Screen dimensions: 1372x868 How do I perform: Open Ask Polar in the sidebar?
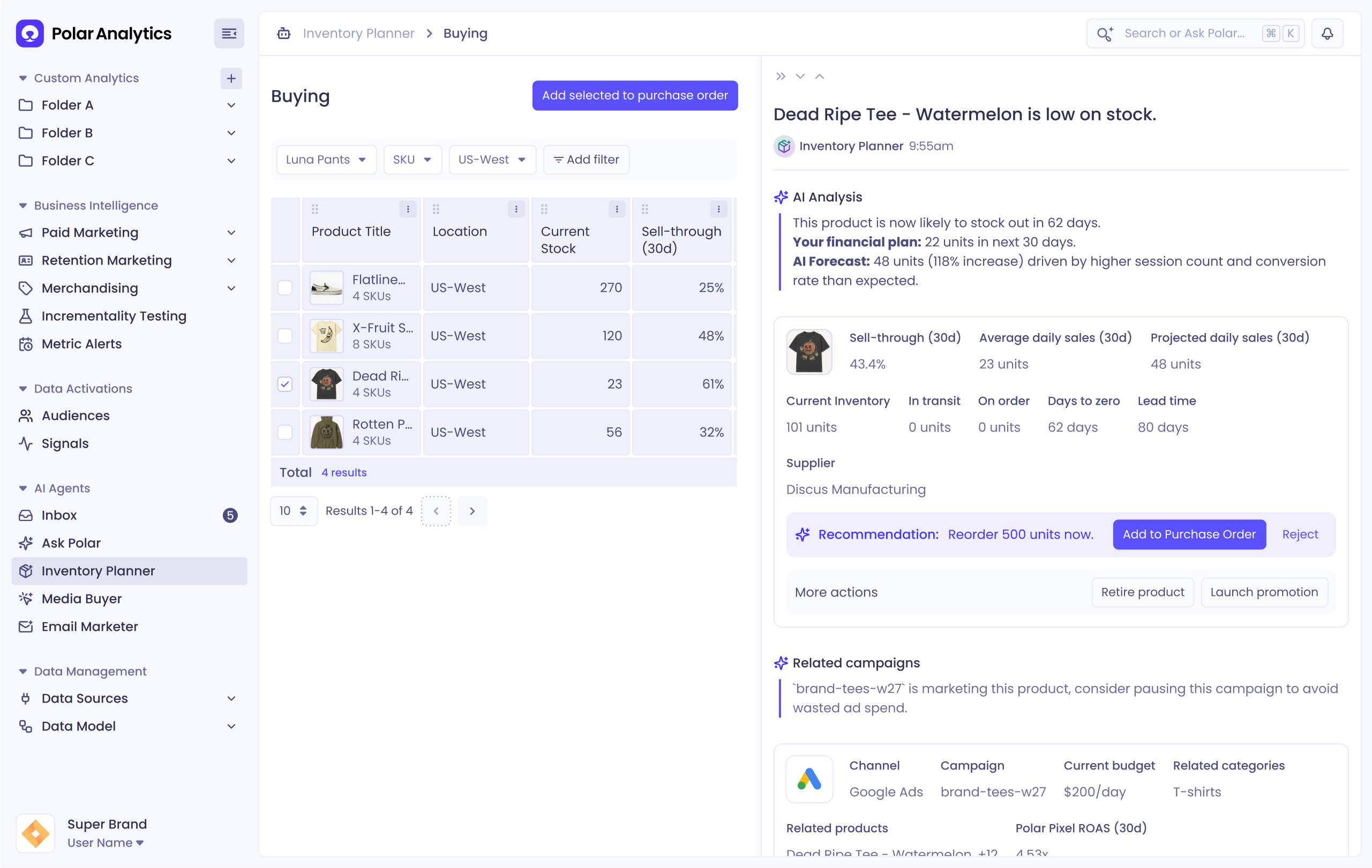[129, 544]
